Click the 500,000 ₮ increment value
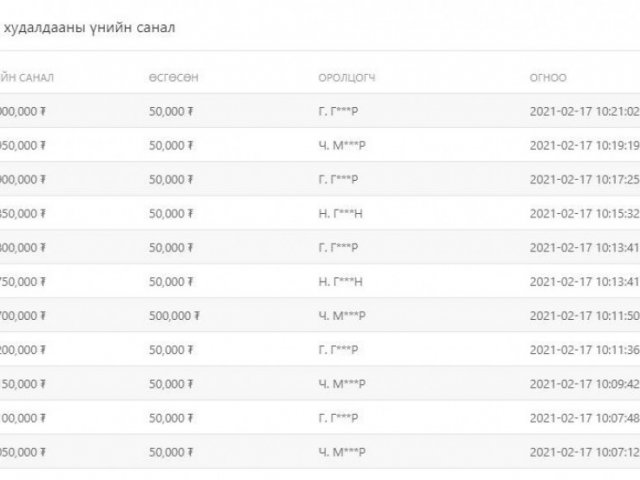This screenshot has width=640, height=480. point(174,316)
